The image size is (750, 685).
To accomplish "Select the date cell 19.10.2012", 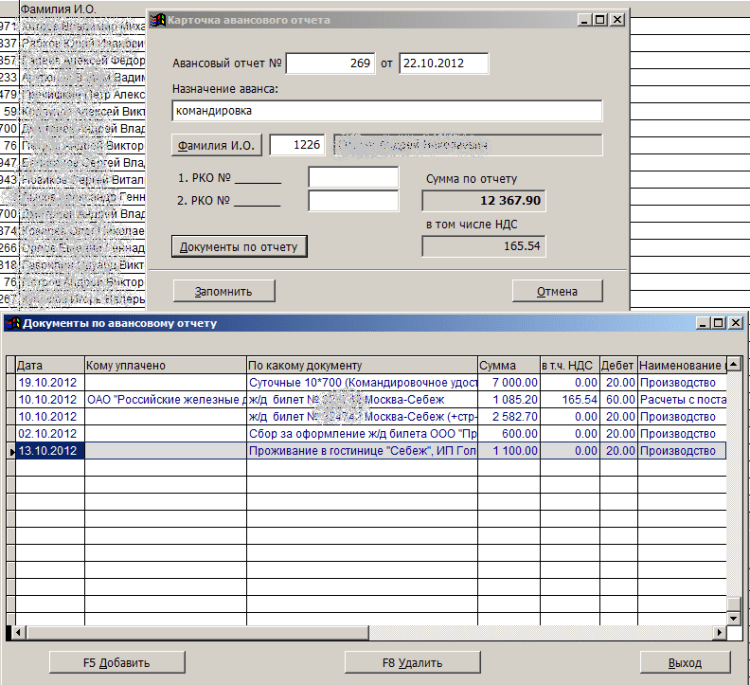I will tap(50, 383).
